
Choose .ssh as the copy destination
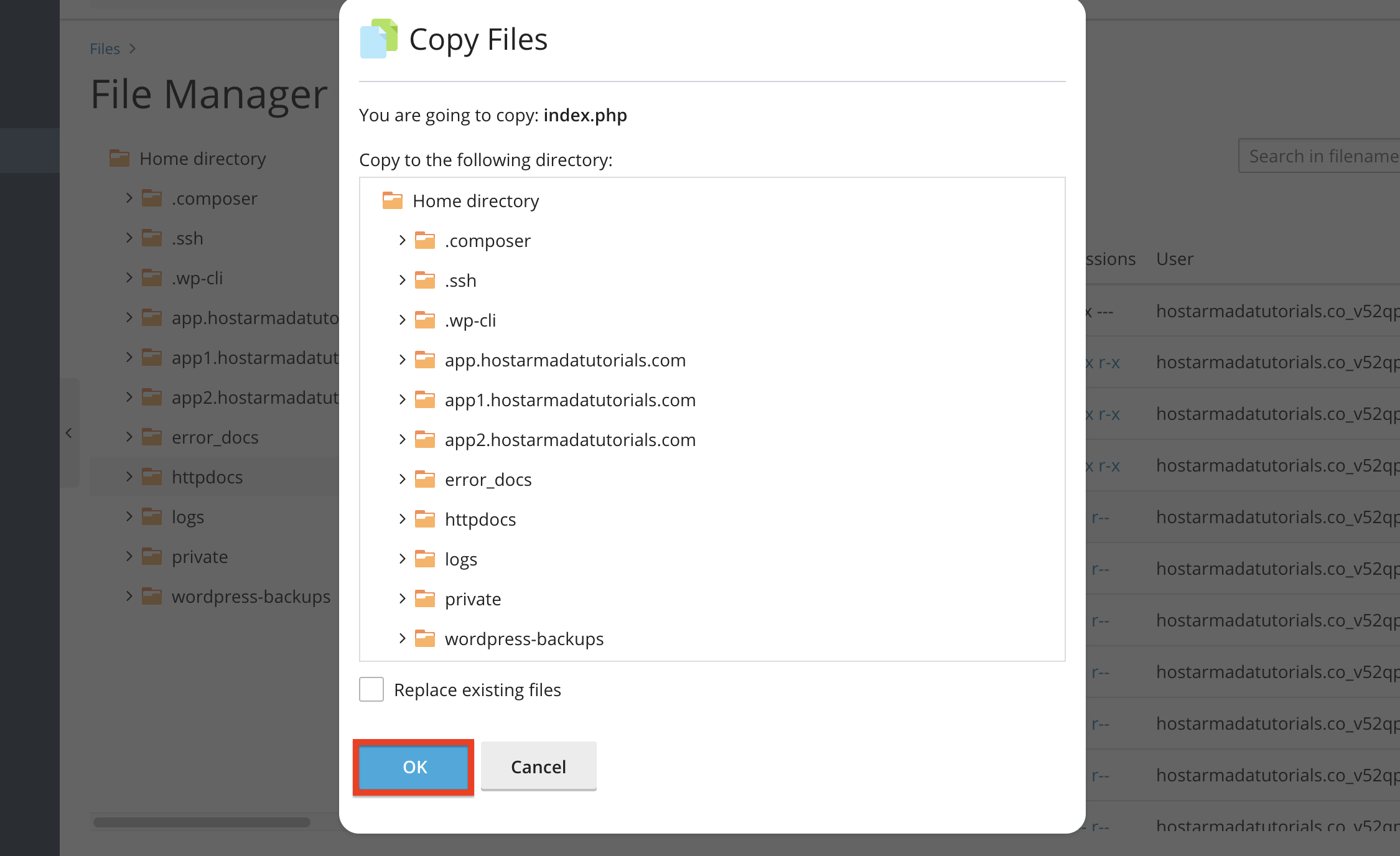point(460,281)
